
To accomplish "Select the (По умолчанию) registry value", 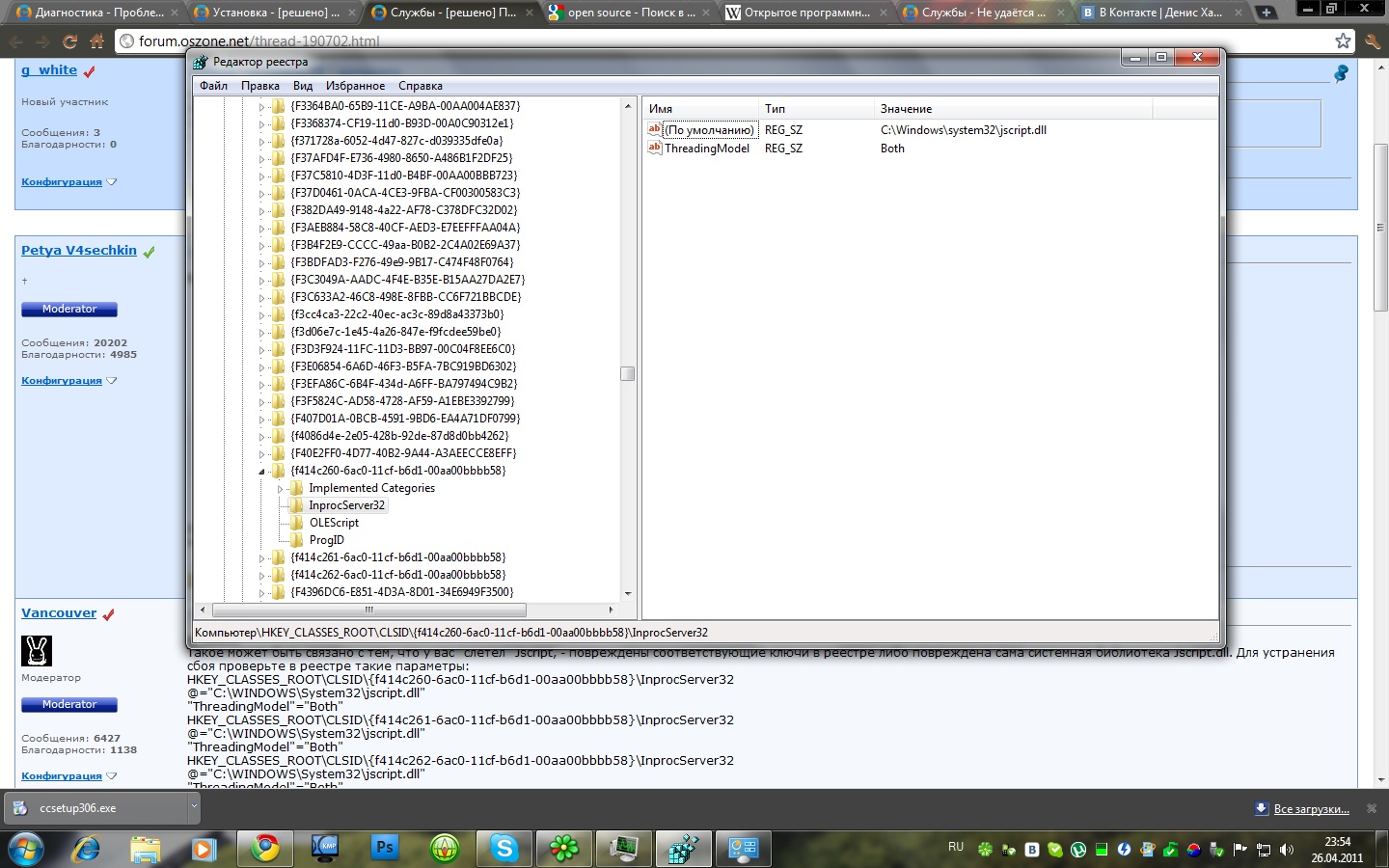I will pos(710,130).
